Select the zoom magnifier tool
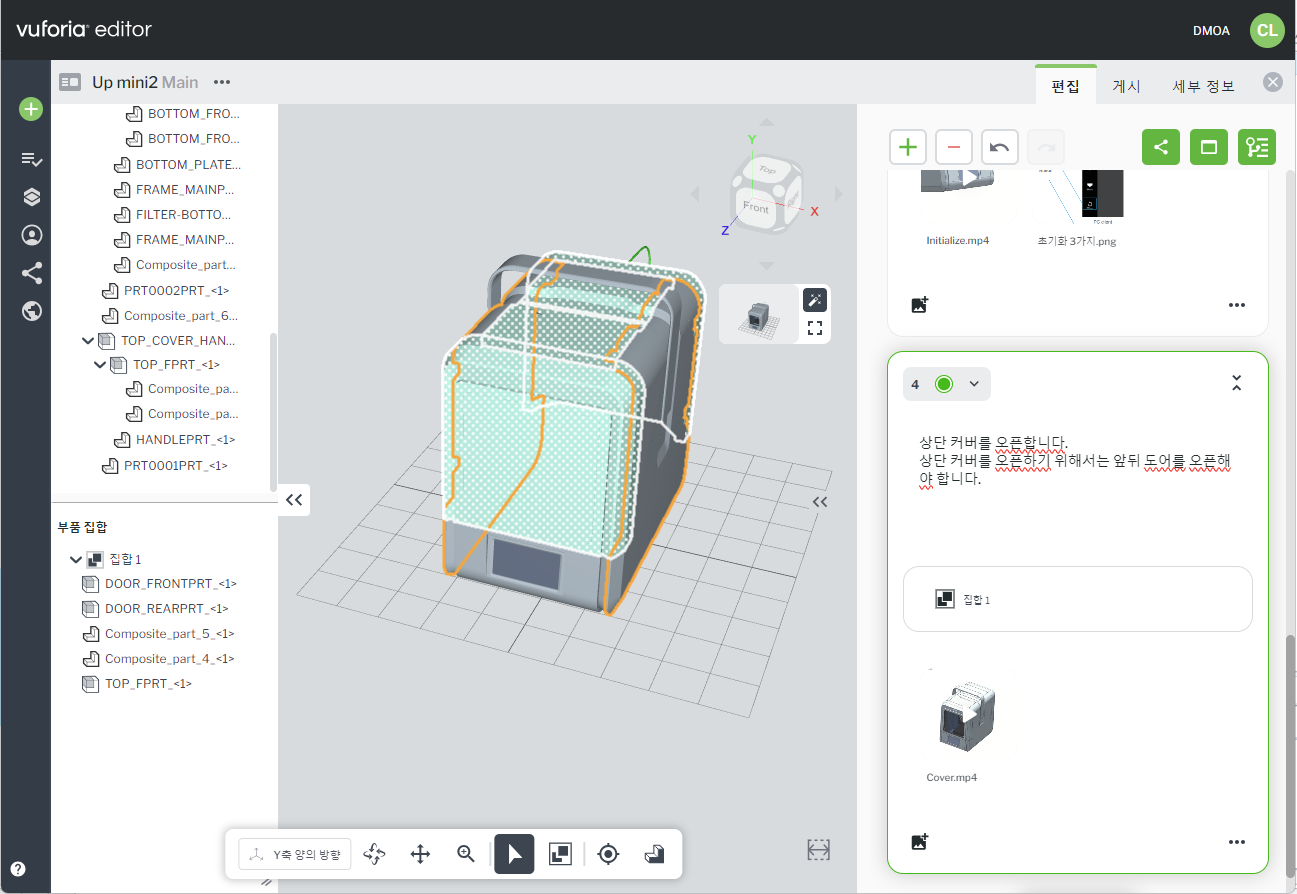 (465, 854)
